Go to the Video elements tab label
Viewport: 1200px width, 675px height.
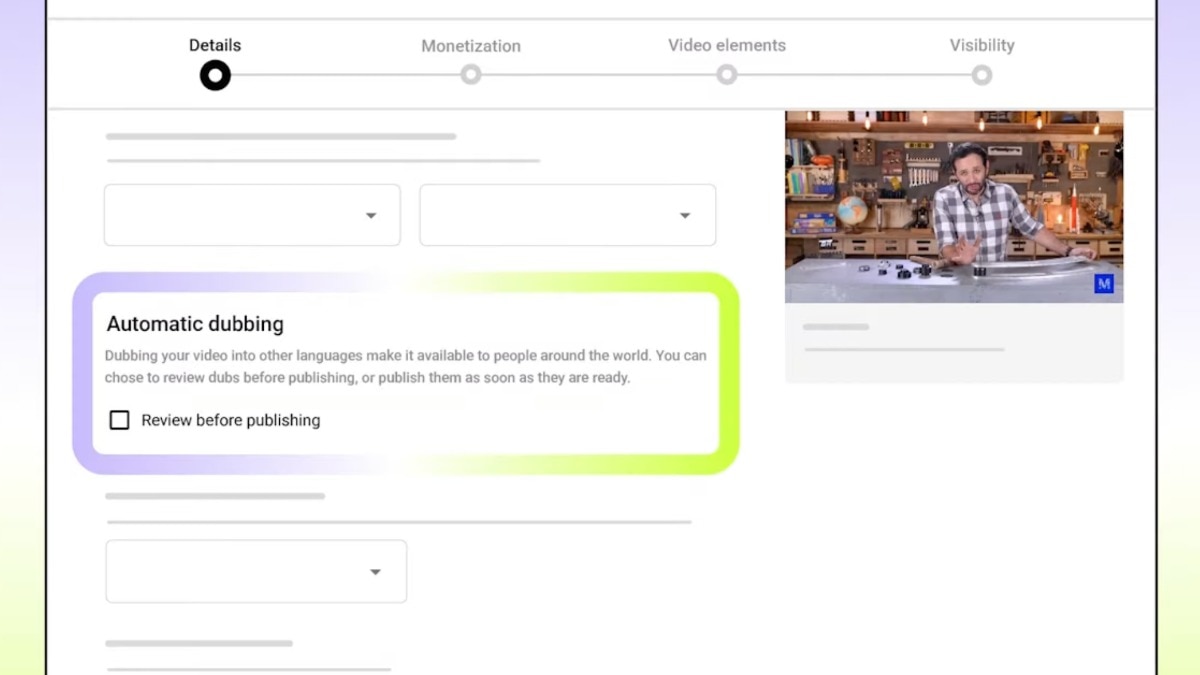[x=727, y=45]
